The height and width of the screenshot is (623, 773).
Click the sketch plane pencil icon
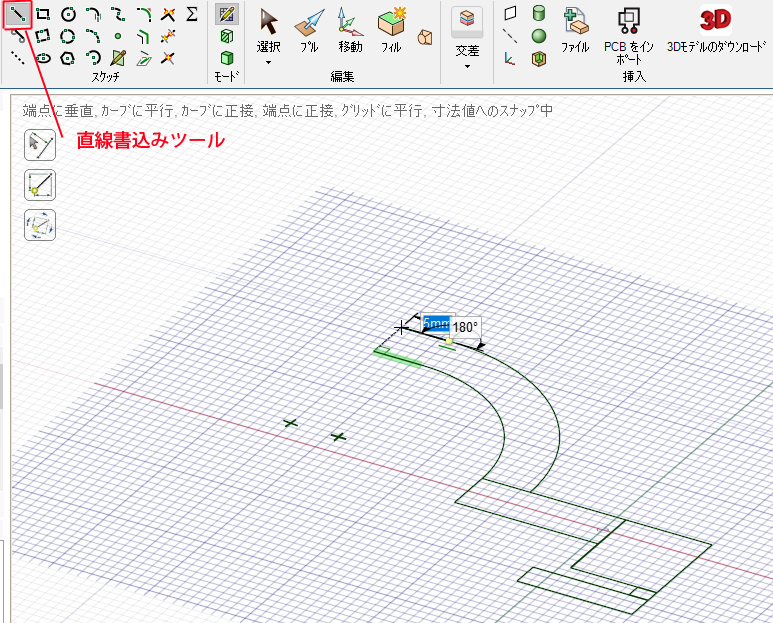point(118,58)
